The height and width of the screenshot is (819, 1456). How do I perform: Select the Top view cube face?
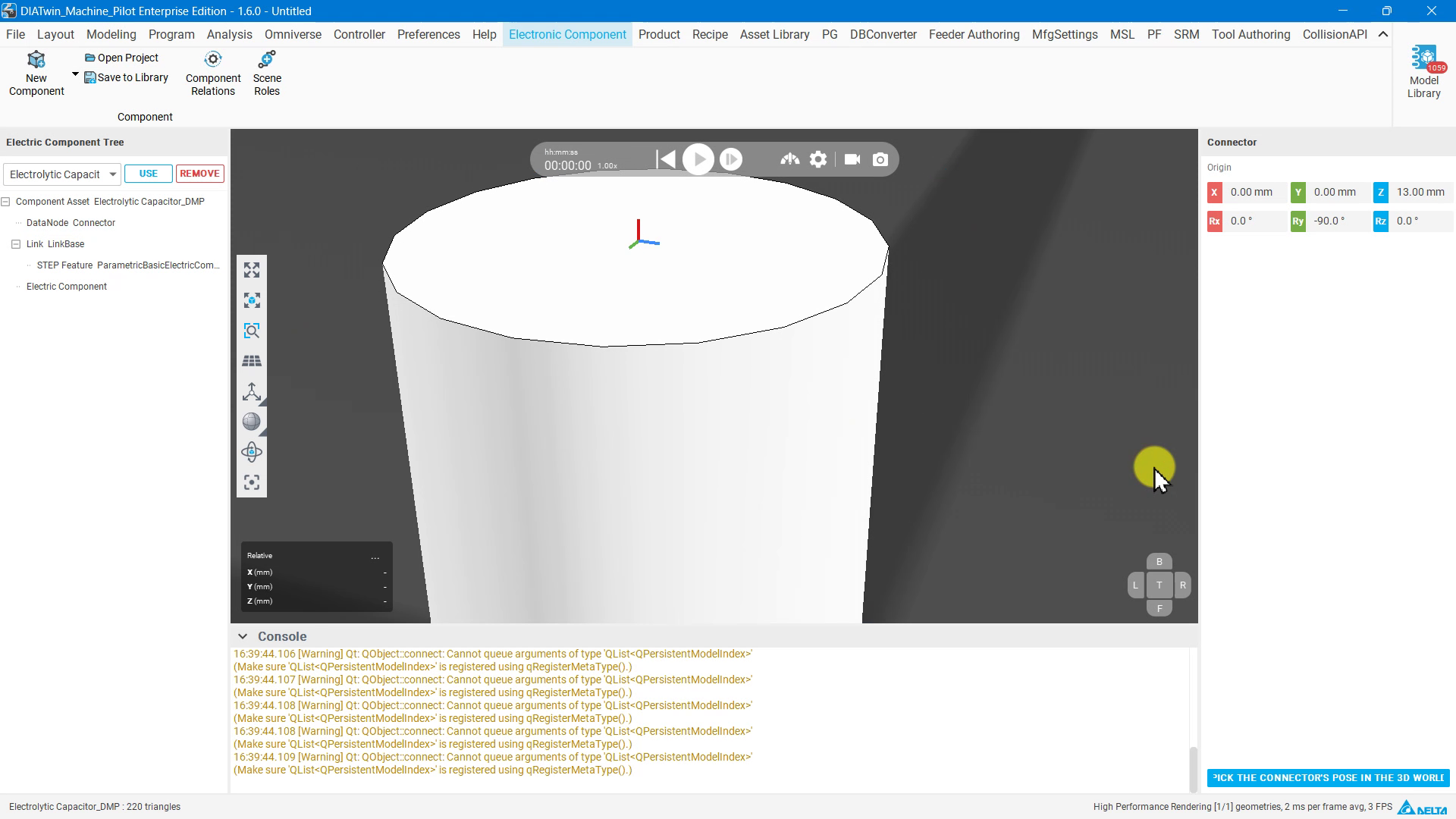coord(1159,585)
